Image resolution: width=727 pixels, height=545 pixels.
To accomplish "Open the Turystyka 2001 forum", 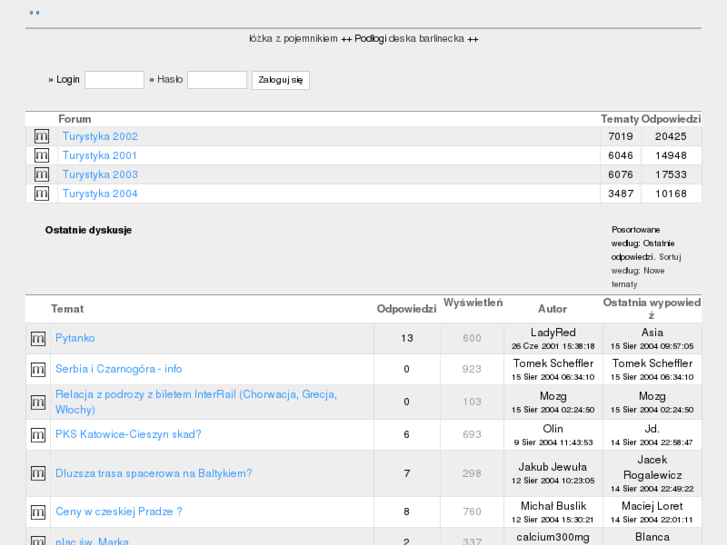I will [100, 155].
